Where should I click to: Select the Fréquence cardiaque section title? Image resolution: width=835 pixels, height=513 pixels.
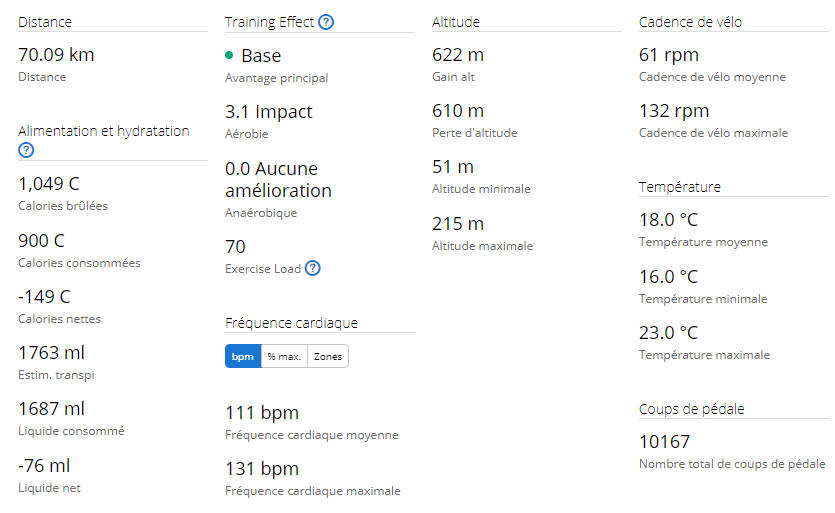click(291, 323)
